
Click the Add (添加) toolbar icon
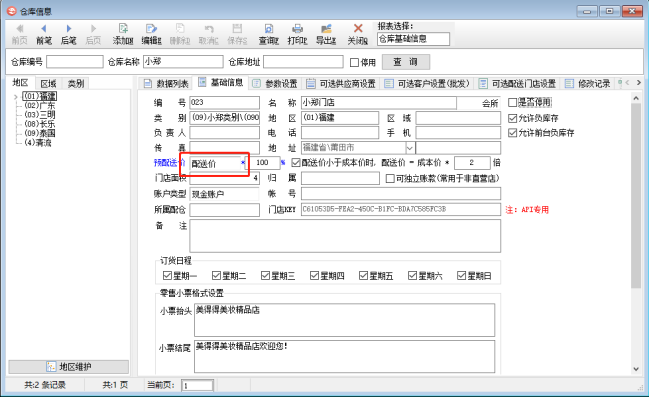coord(123,28)
